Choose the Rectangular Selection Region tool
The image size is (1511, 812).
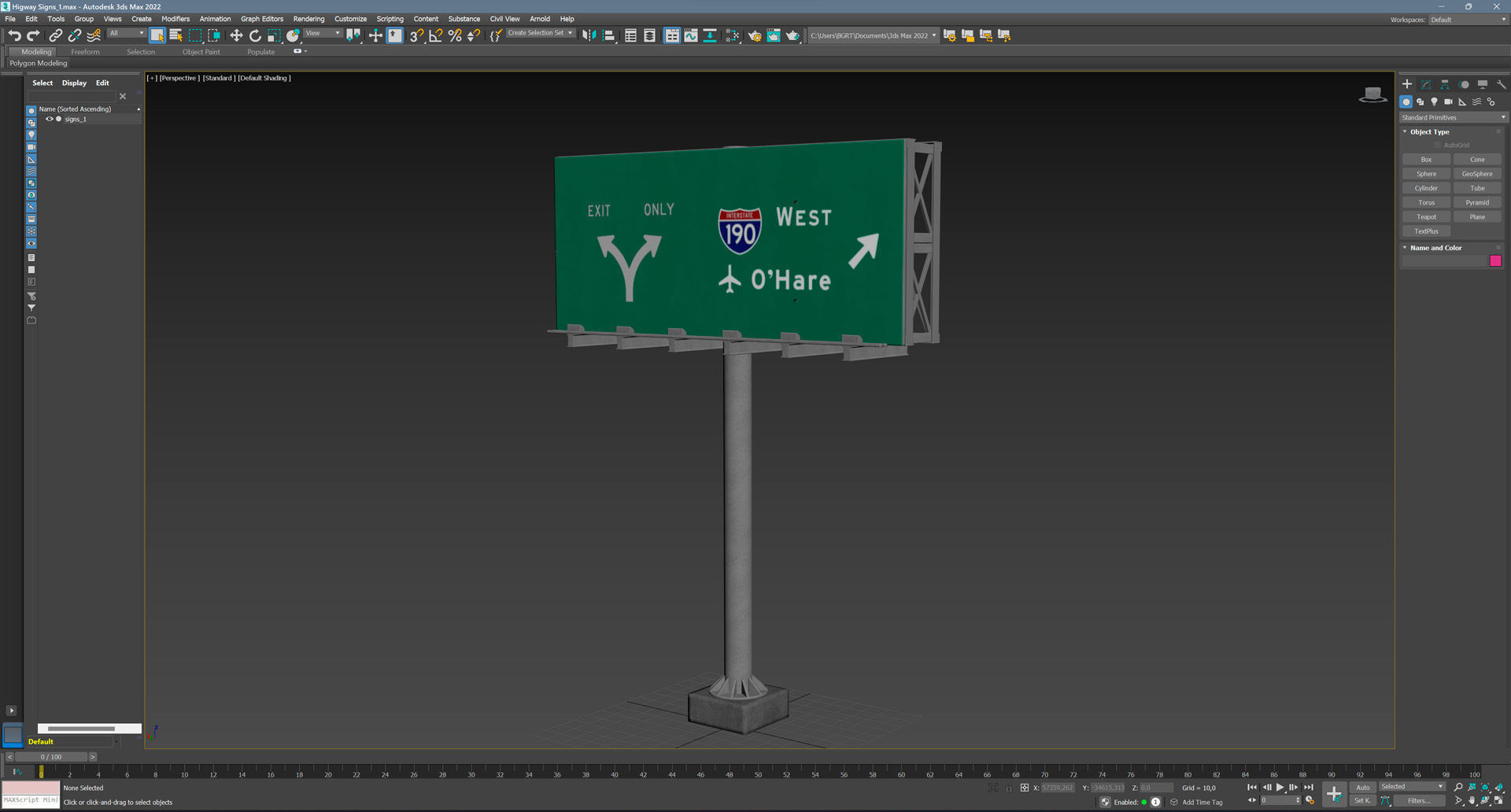[194, 35]
